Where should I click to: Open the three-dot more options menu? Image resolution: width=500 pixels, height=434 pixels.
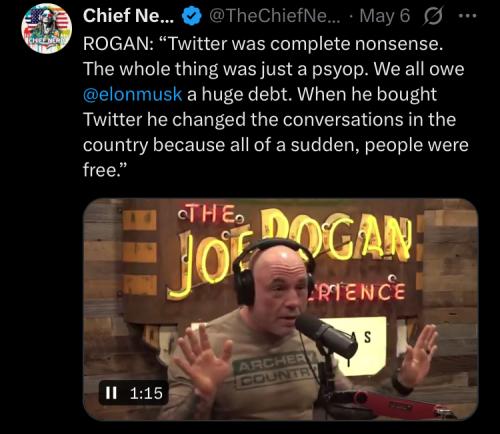click(x=468, y=16)
